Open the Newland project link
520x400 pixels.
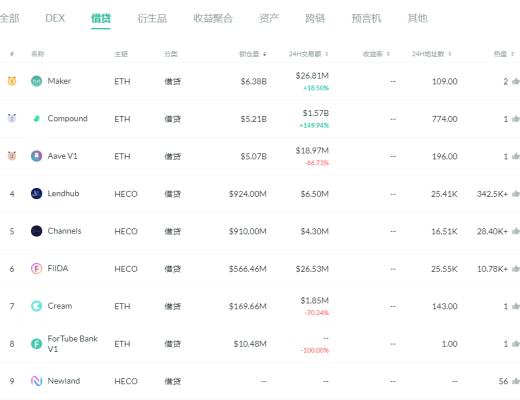(x=64, y=381)
